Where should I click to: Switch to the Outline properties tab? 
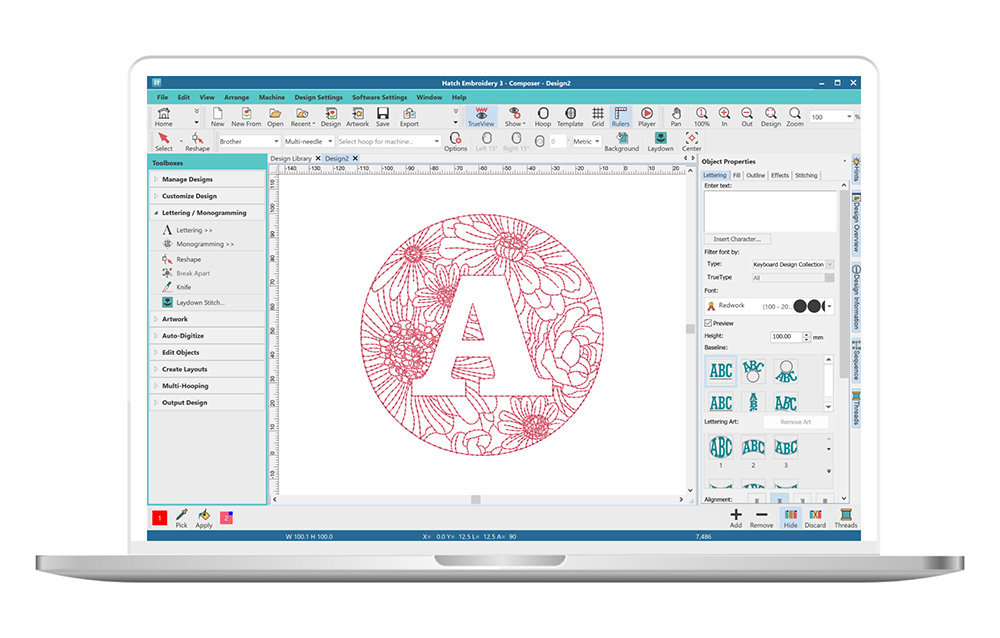pos(757,175)
